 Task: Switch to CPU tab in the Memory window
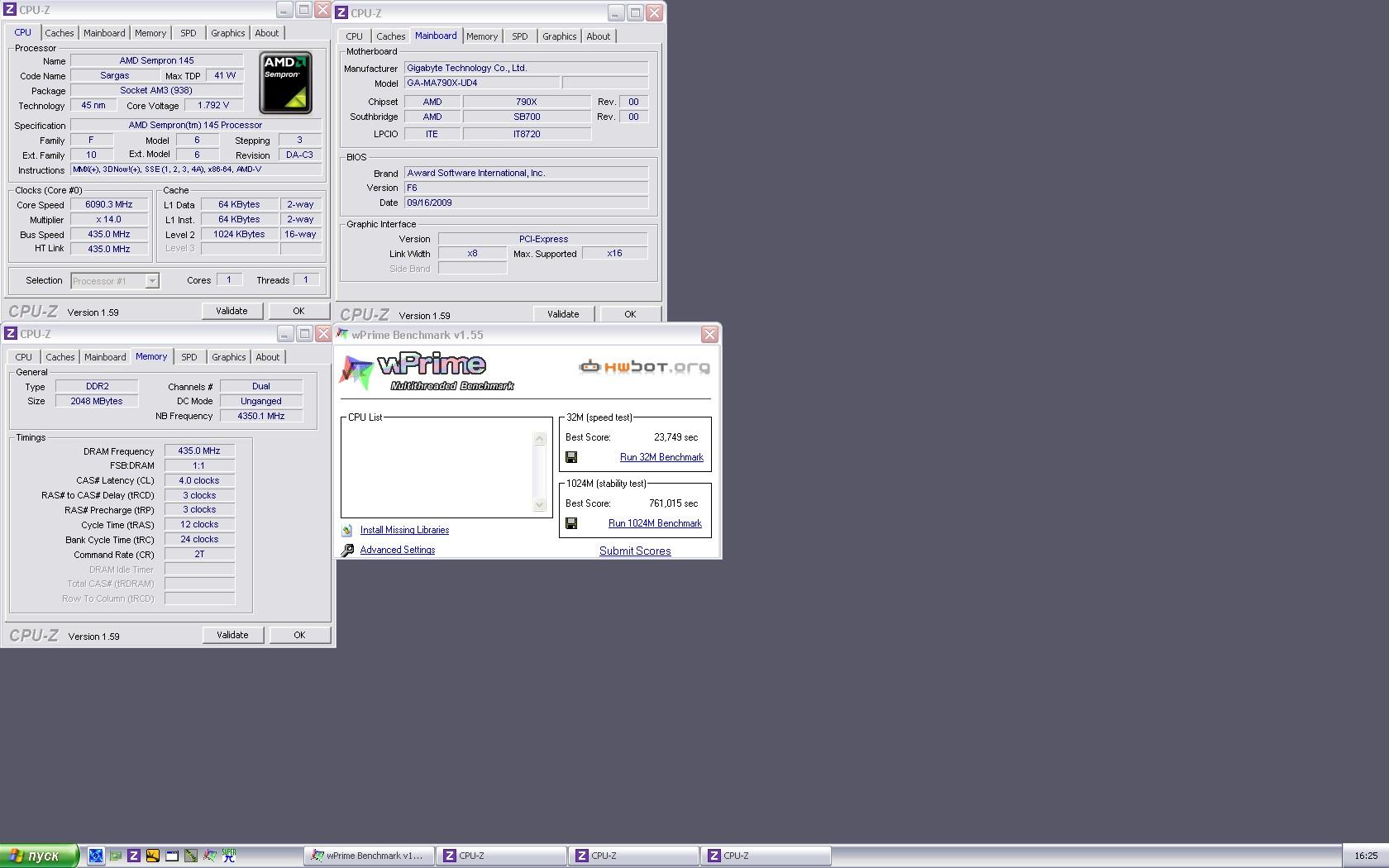pos(24,357)
